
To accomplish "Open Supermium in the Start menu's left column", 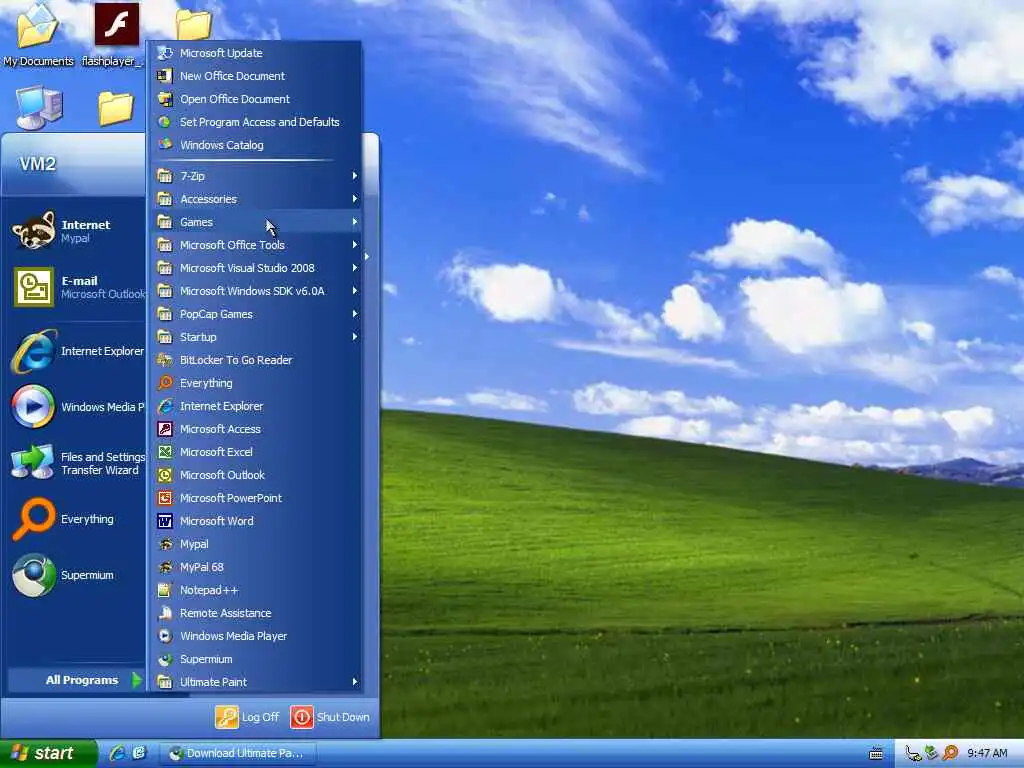I will coord(75,575).
